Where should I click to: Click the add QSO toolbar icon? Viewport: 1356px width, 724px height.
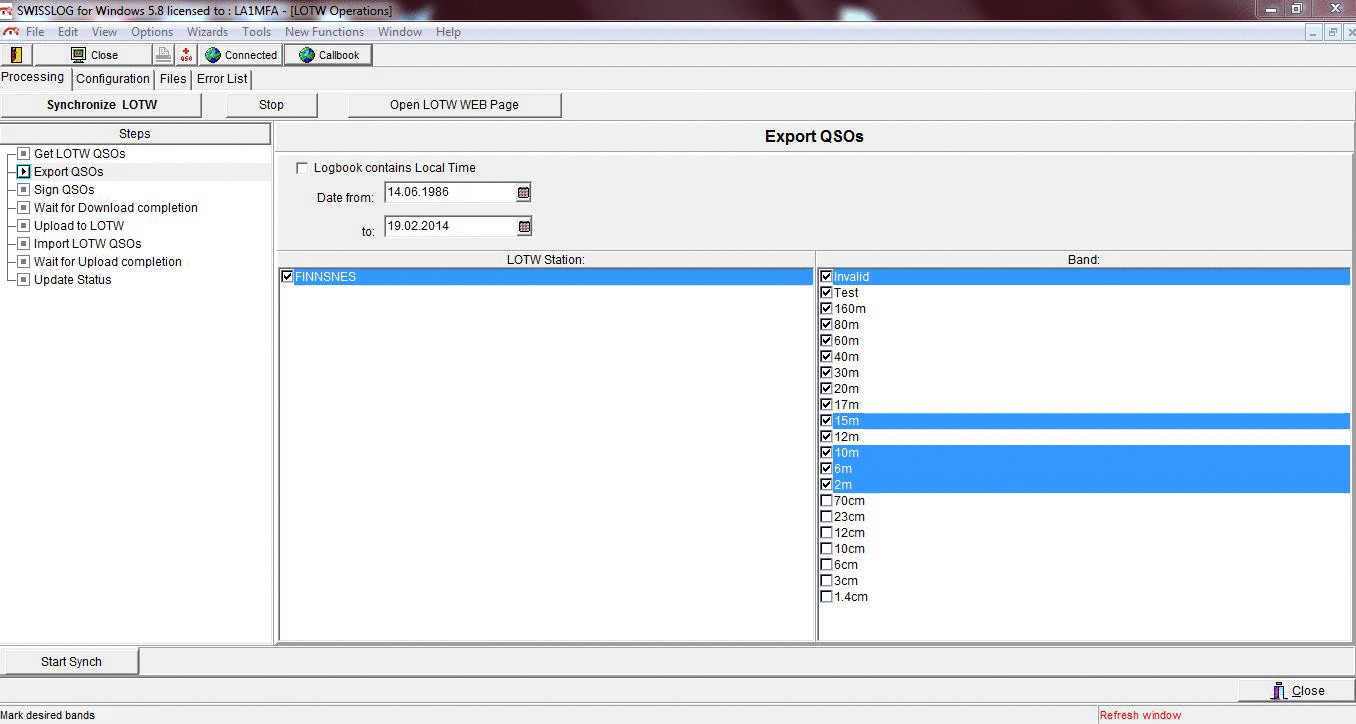point(187,55)
